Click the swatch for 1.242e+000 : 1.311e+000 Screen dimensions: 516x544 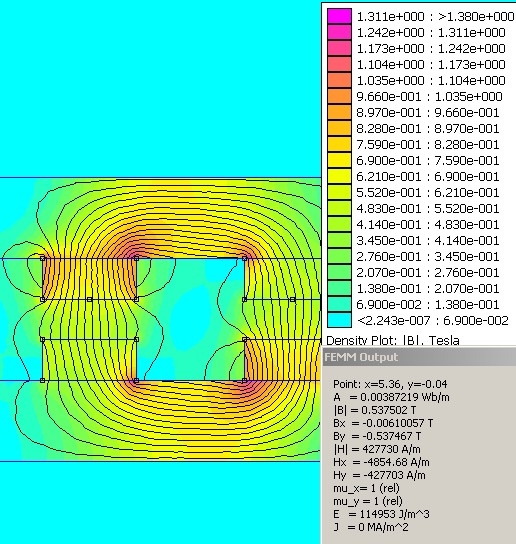point(339,32)
